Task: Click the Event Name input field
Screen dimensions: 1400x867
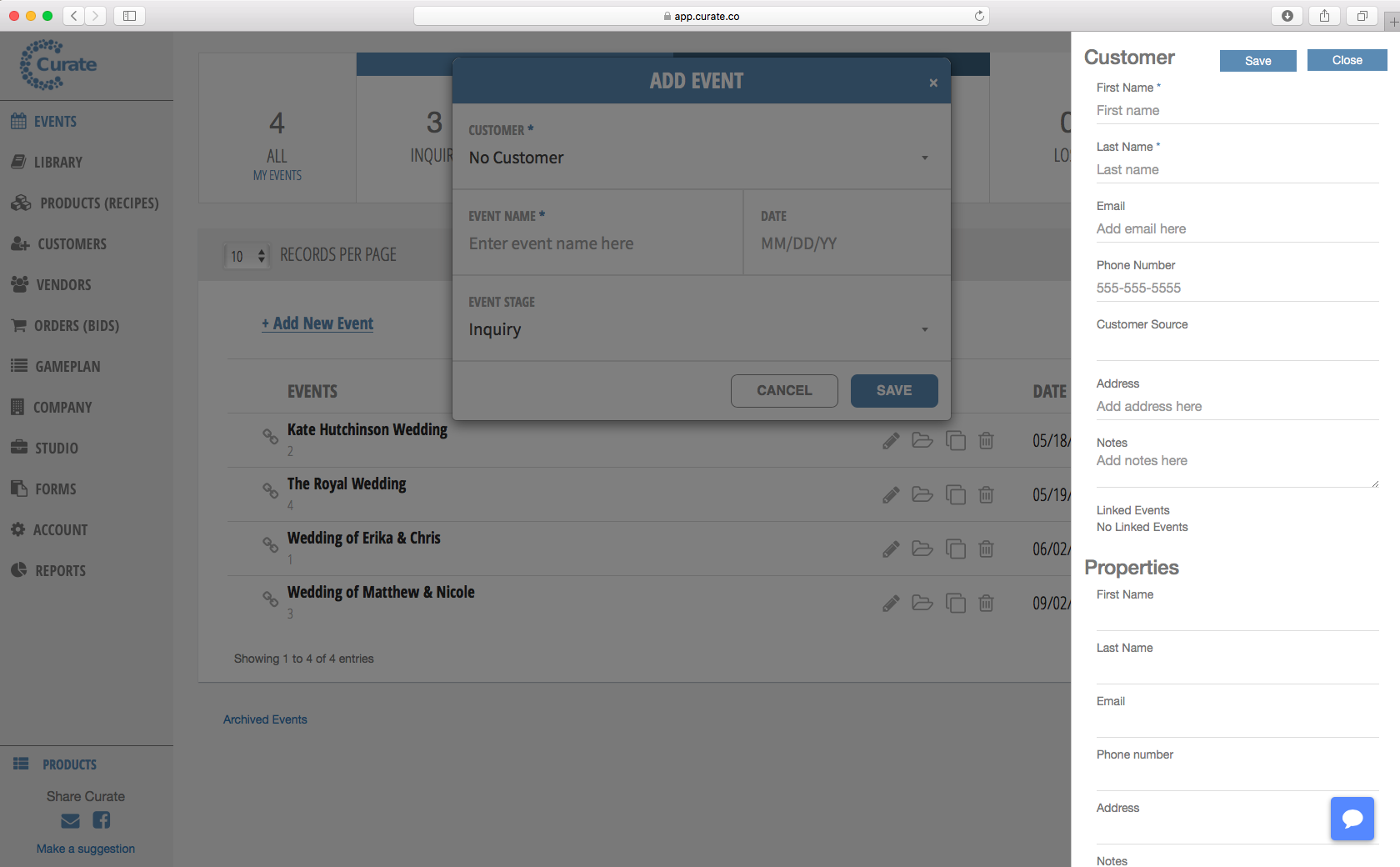Action: 596,244
